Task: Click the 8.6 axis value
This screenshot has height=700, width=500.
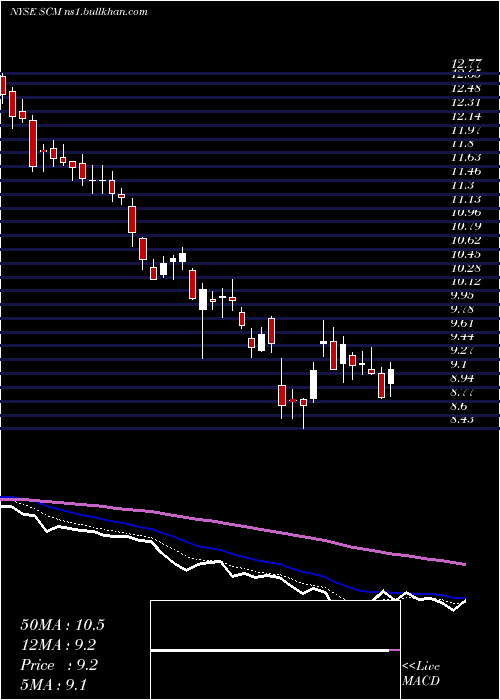Action: pos(460,406)
